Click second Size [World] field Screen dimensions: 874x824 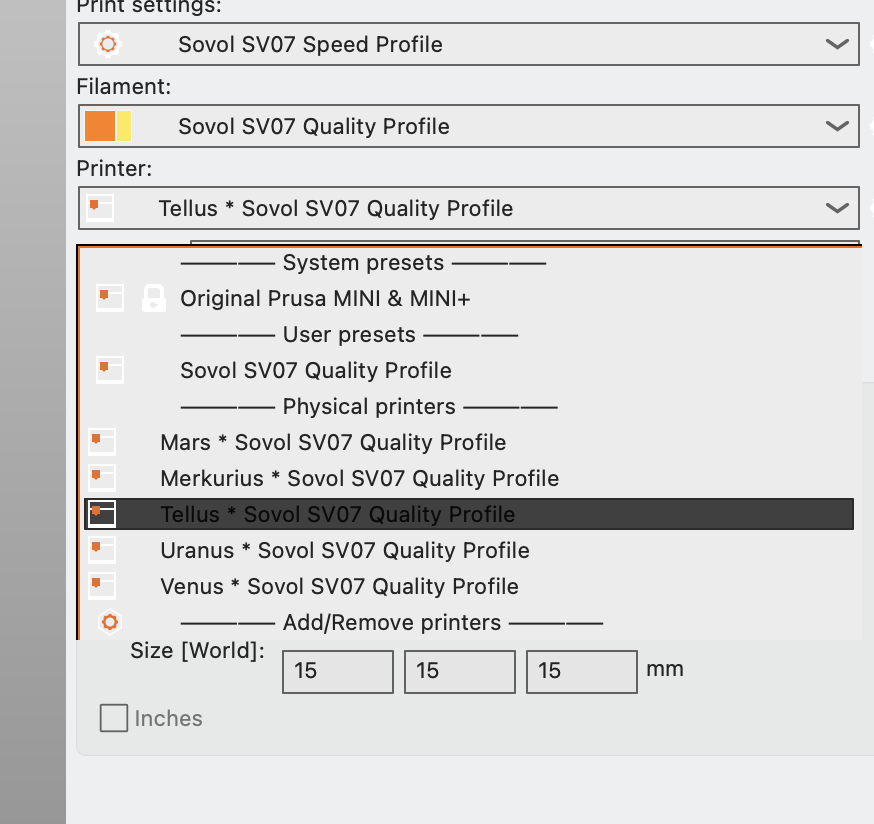tap(460, 672)
